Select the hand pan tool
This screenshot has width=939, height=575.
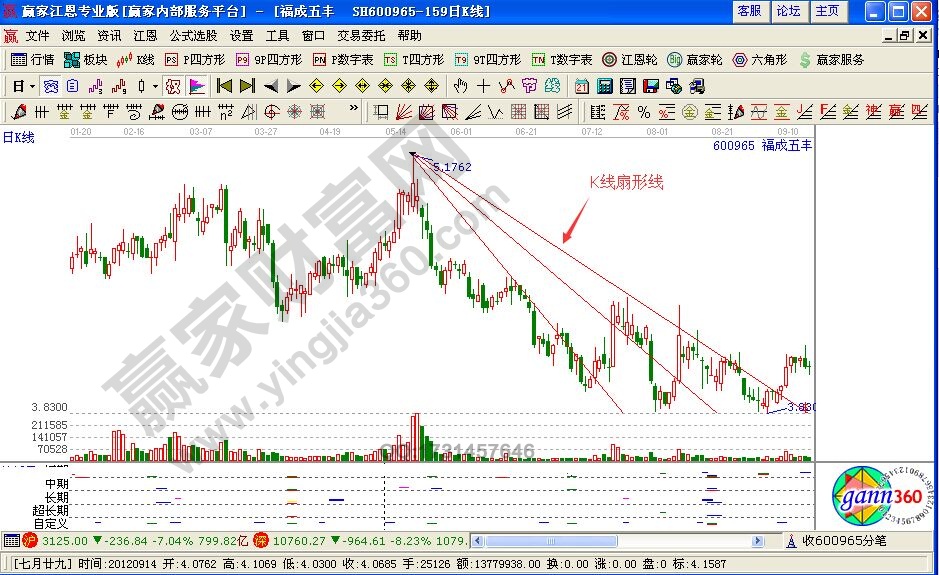(x=461, y=86)
